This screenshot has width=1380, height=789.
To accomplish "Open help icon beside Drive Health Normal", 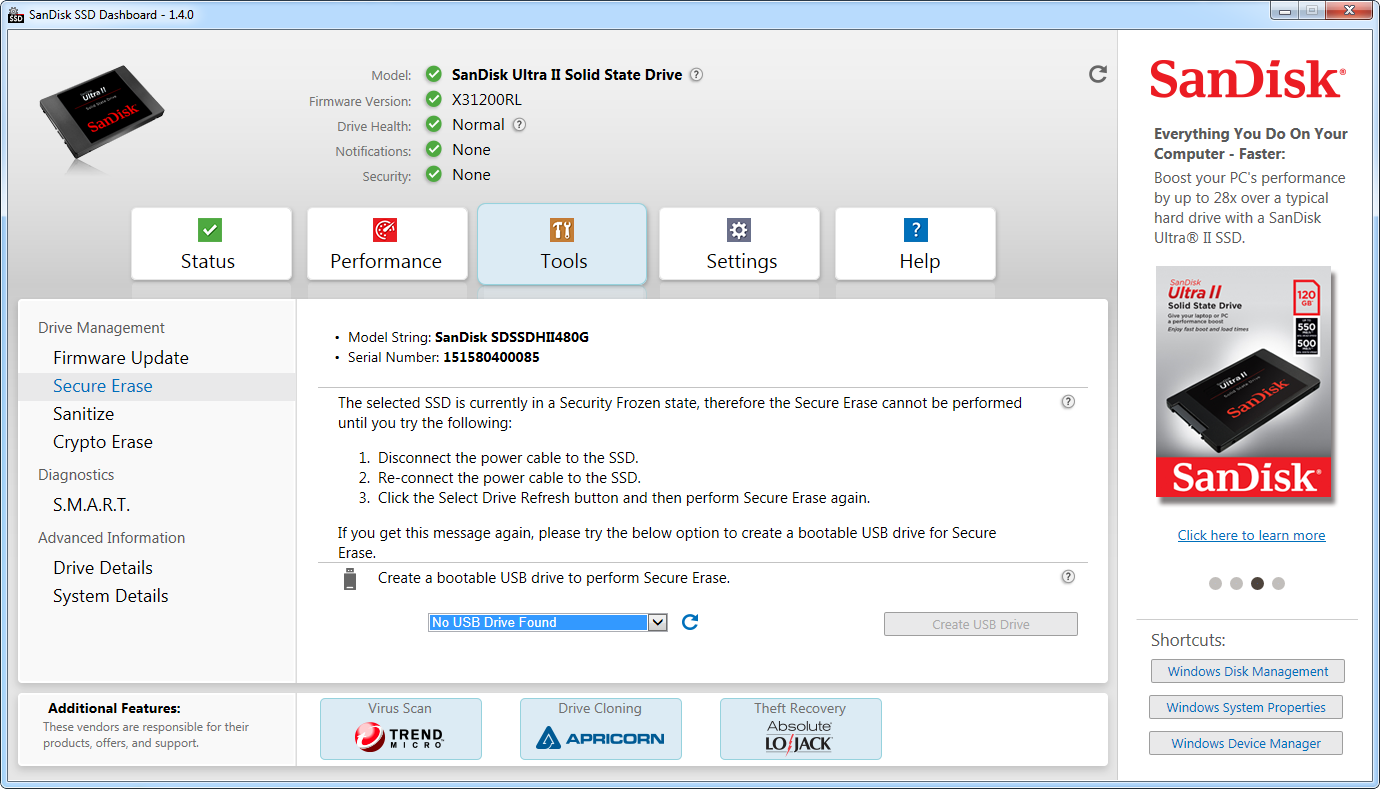I will point(519,125).
